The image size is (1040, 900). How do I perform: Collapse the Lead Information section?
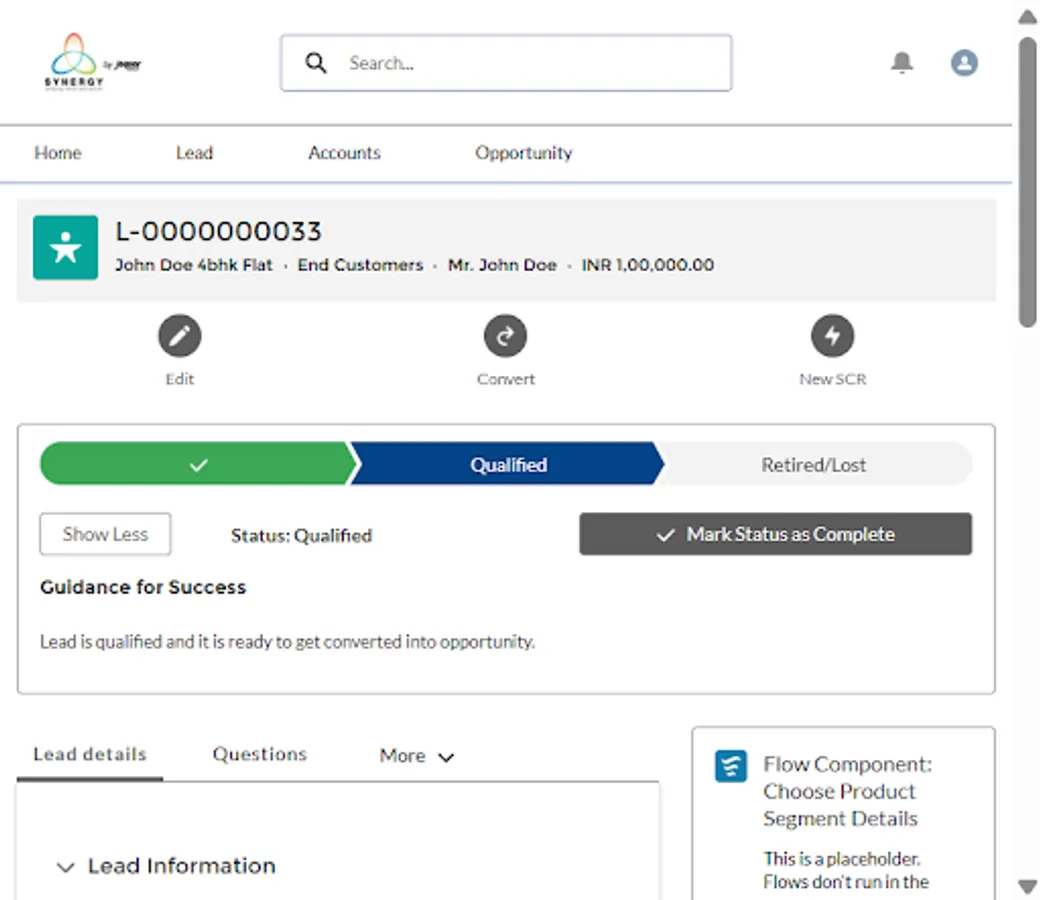(66, 867)
